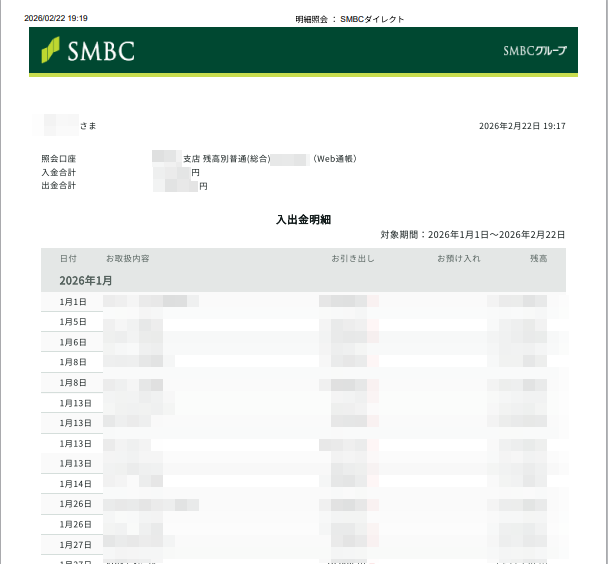Select the 1月5日 transaction row date
608x564 pixels.
[73, 322]
